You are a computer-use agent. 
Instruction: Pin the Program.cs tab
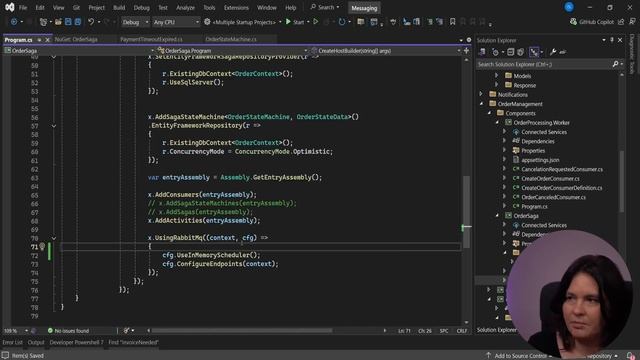click(39, 40)
